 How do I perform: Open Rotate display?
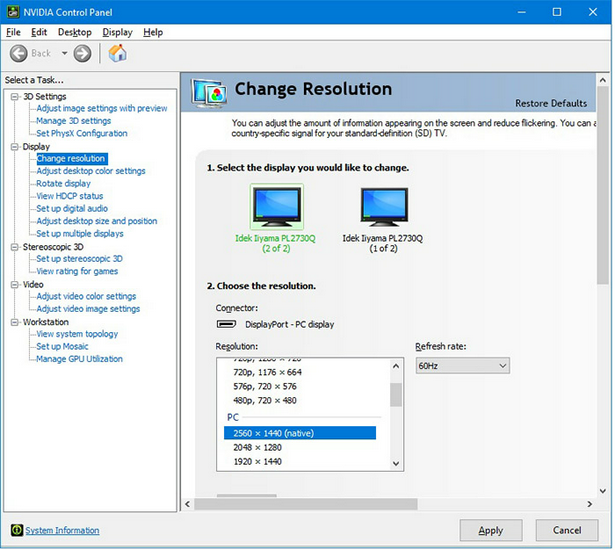(63, 184)
